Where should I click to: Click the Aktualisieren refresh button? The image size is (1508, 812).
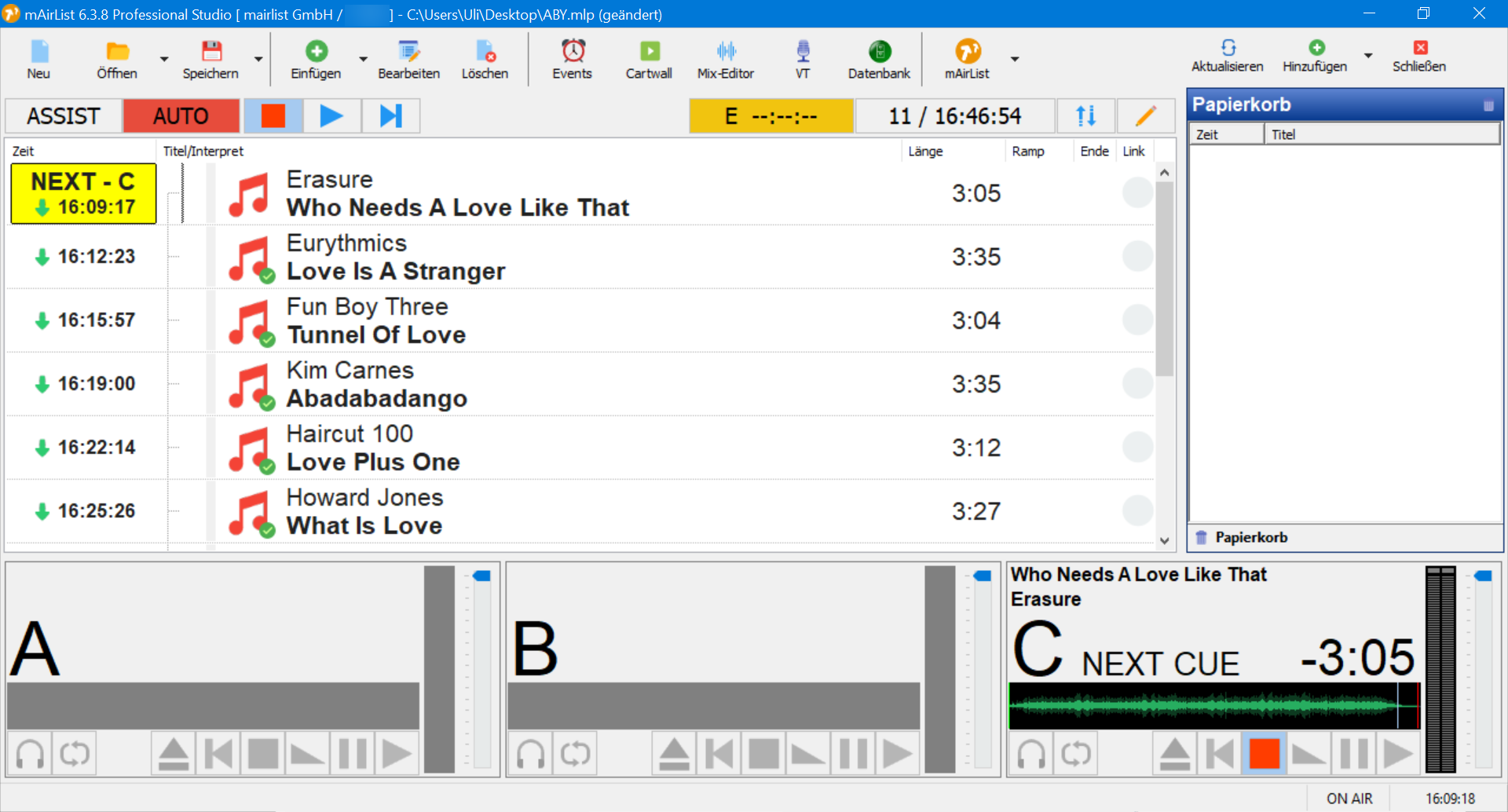[x=1227, y=56]
